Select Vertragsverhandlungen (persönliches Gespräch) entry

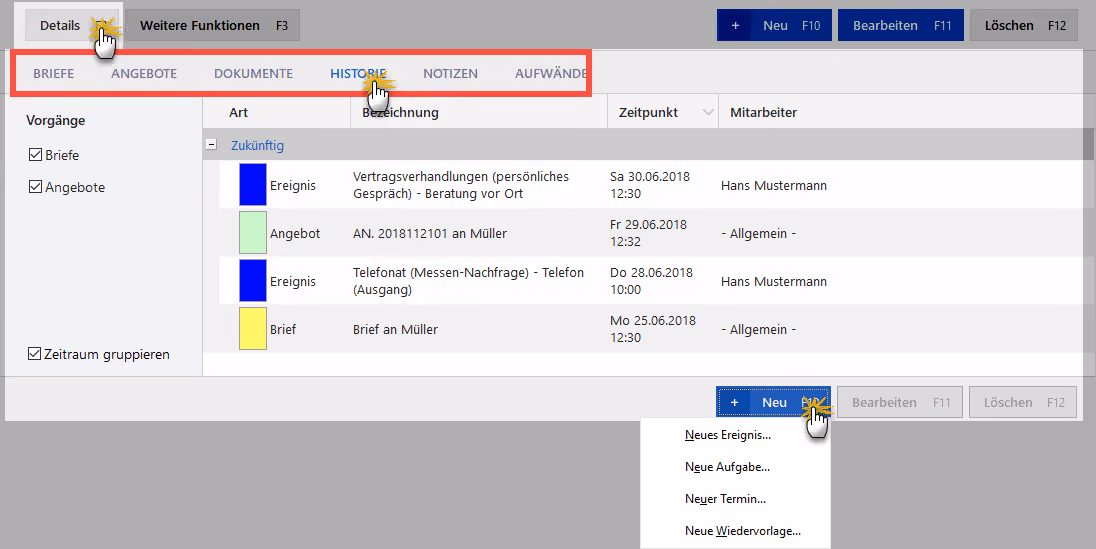(x=461, y=185)
